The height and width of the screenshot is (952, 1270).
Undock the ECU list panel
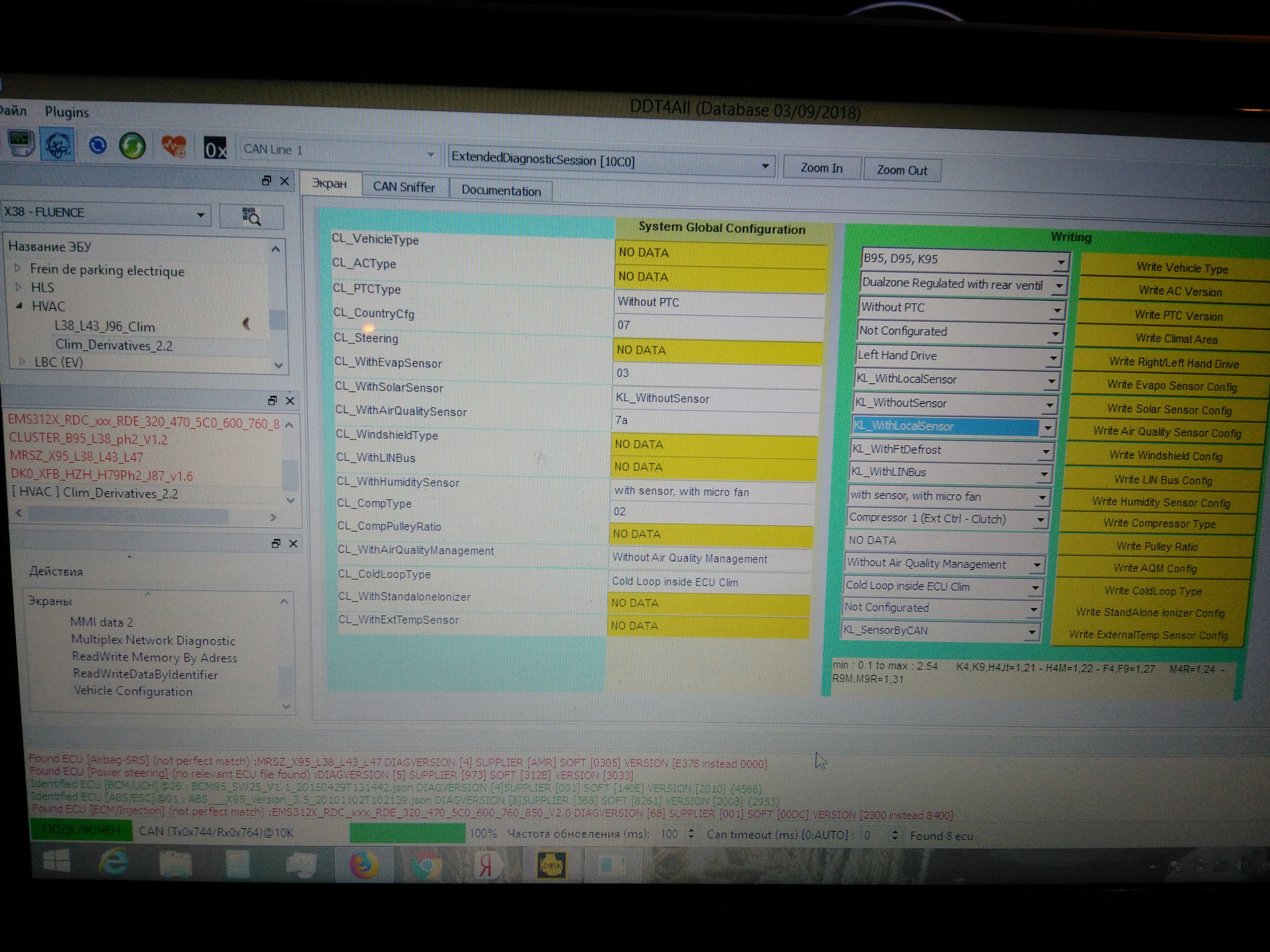coord(272,400)
